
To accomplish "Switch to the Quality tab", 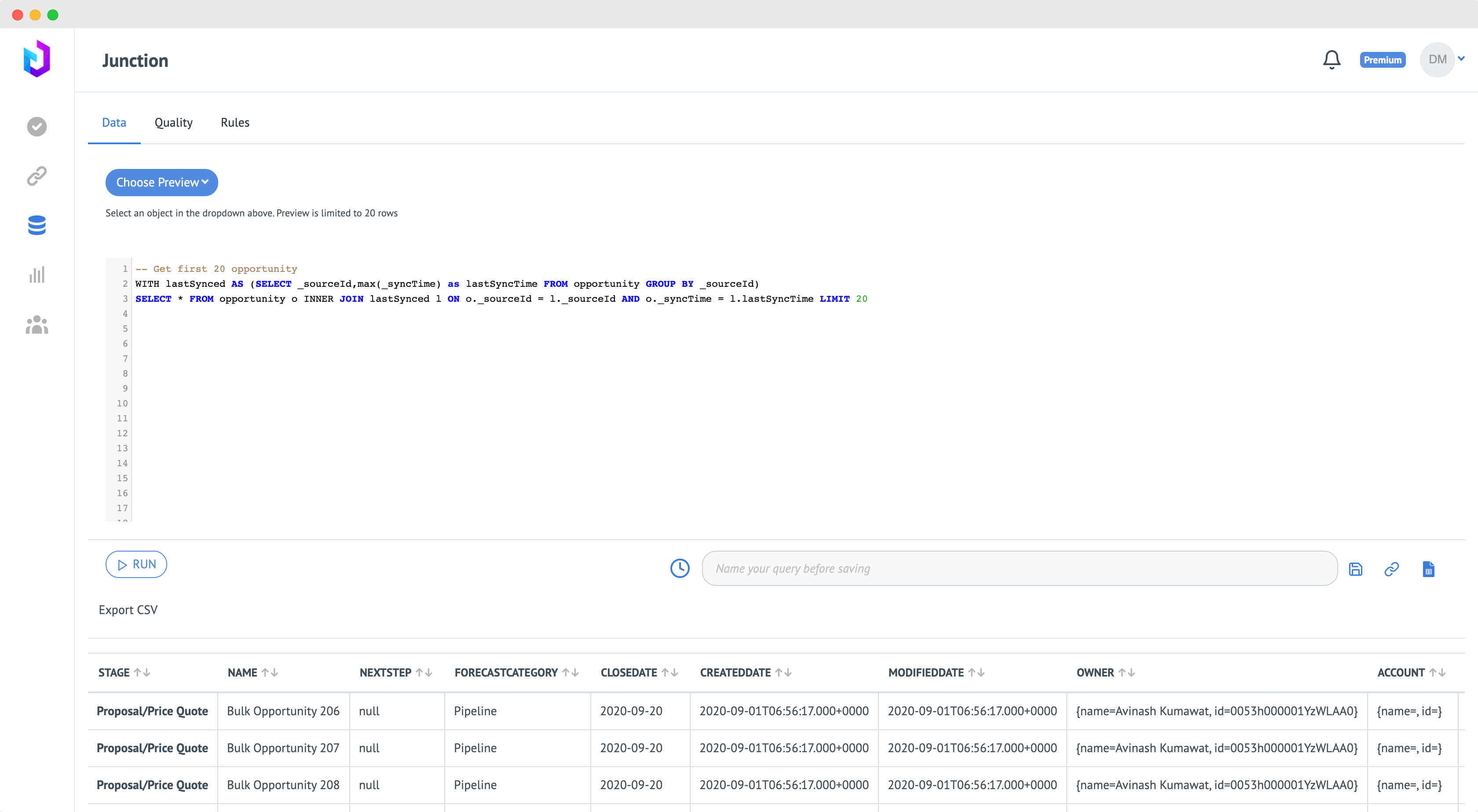I will (173, 122).
